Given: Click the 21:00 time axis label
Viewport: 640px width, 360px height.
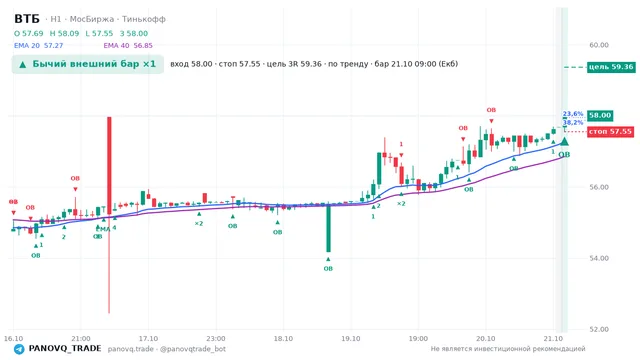Looking at the screenshot, I should point(81,338).
